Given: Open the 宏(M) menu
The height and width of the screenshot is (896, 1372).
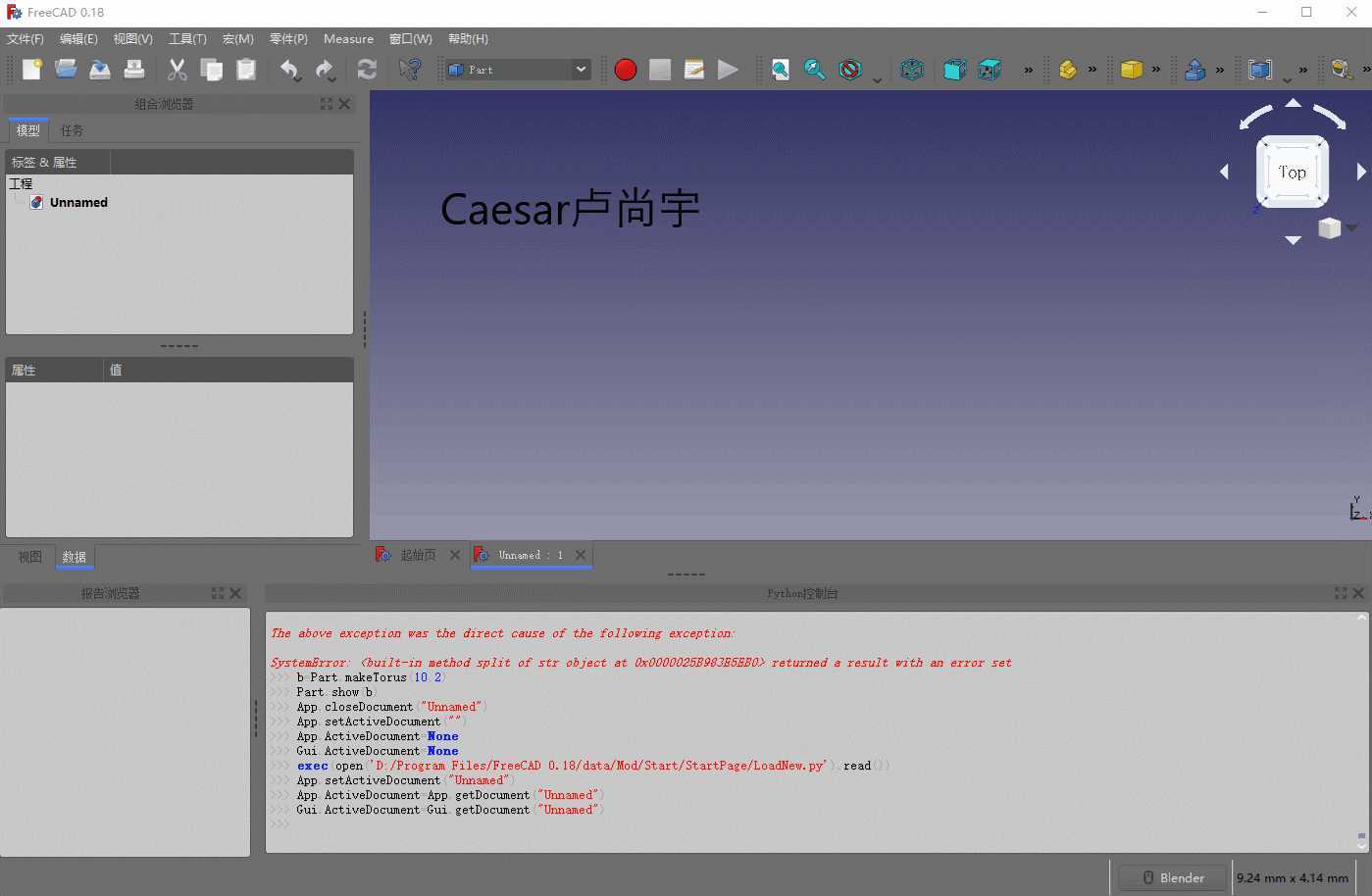Looking at the screenshot, I should click(237, 39).
